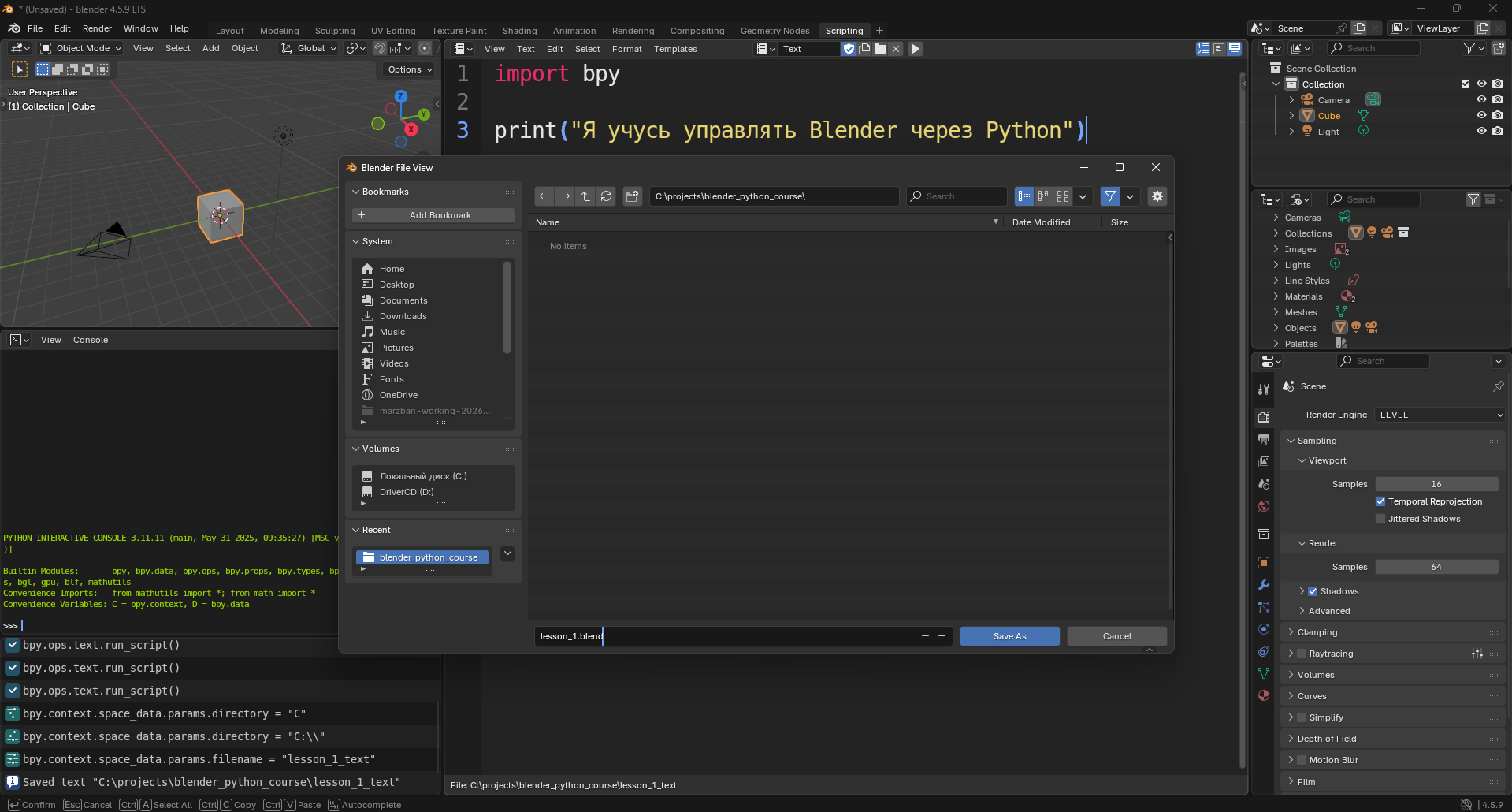1512x812 pixels.
Task: Open Material properties tab
Action: point(1264,695)
